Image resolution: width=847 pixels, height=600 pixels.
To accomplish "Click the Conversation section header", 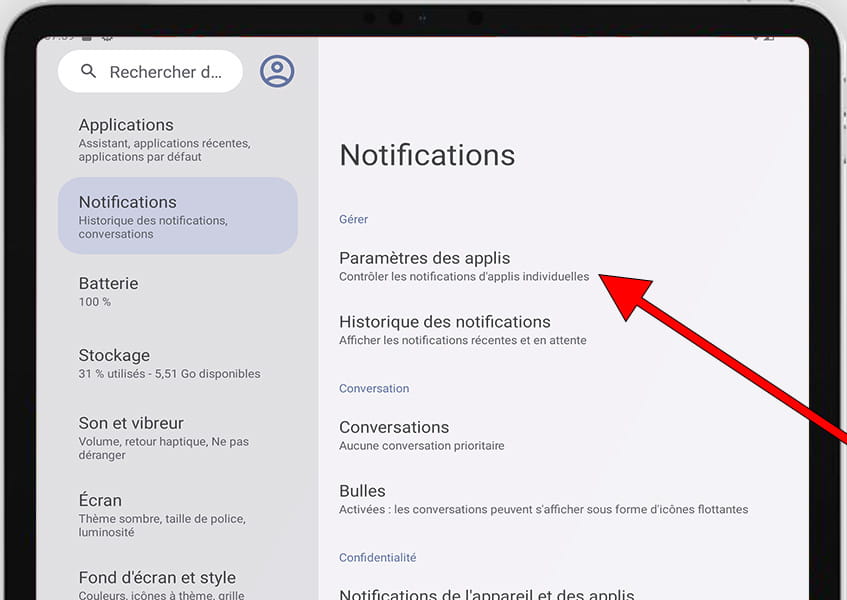I will click(374, 388).
